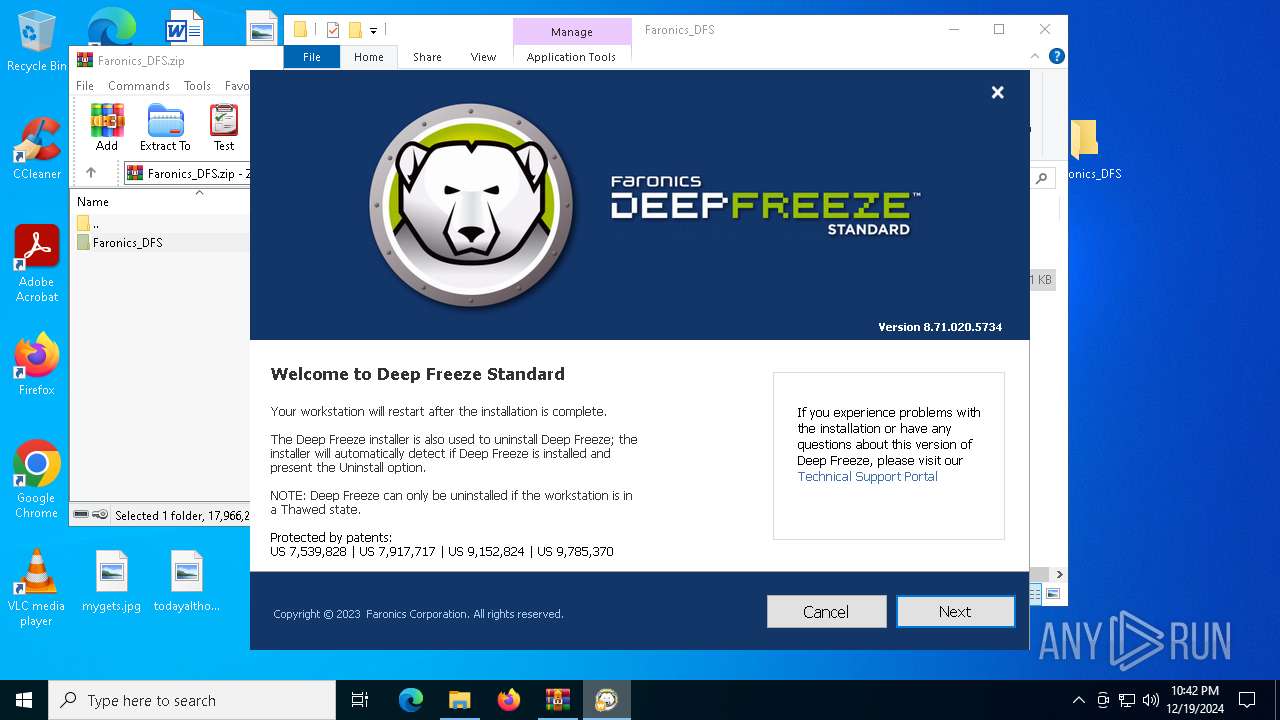
Task: Switch to the Share tab in File Explorer
Action: pyautogui.click(x=427, y=57)
